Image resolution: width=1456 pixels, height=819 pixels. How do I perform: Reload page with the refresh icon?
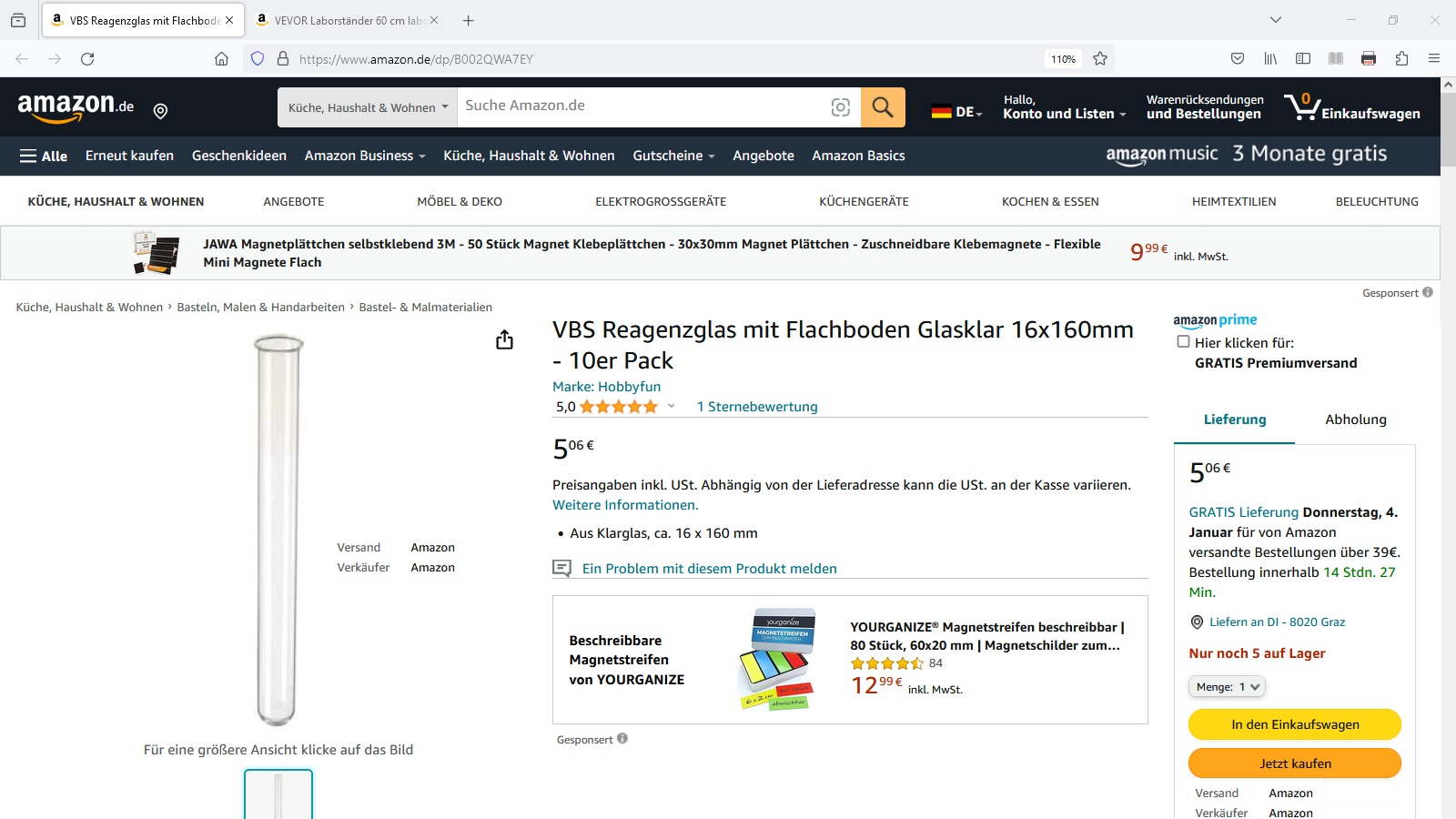click(87, 59)
